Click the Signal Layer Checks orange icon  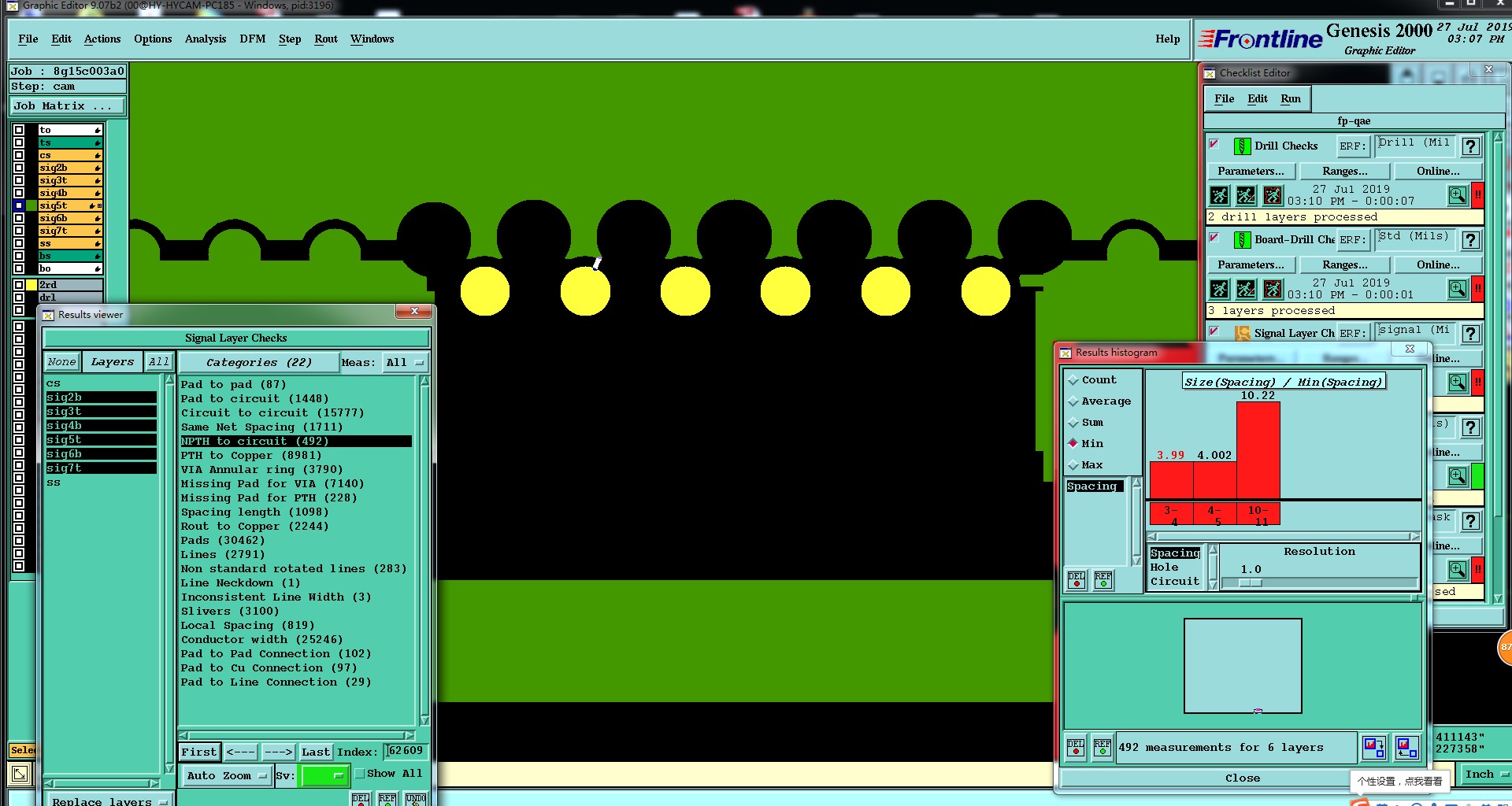click(x=1242, y=334)
